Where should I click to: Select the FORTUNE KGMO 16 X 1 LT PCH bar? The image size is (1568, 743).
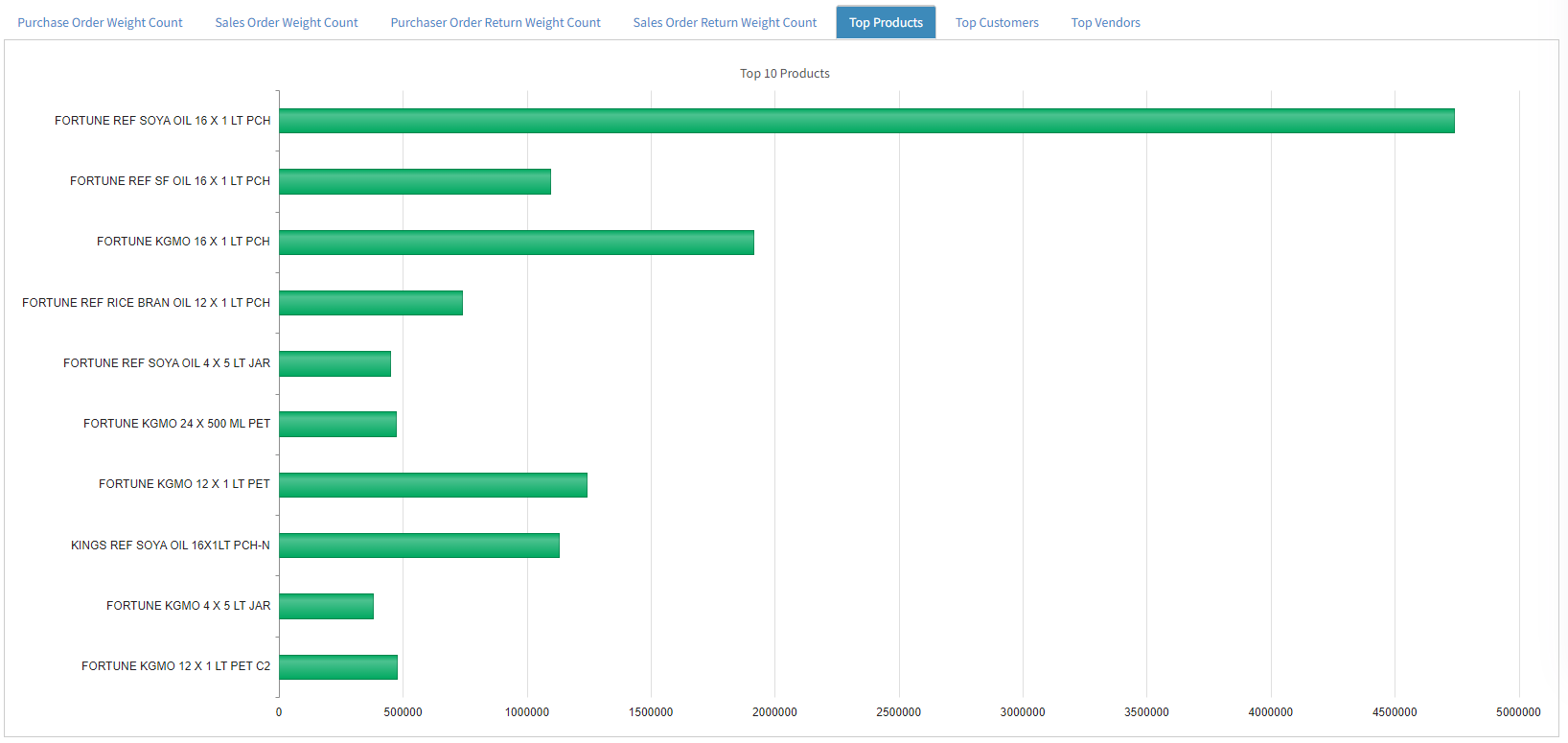pyautogui.click(x=517, y=243)
